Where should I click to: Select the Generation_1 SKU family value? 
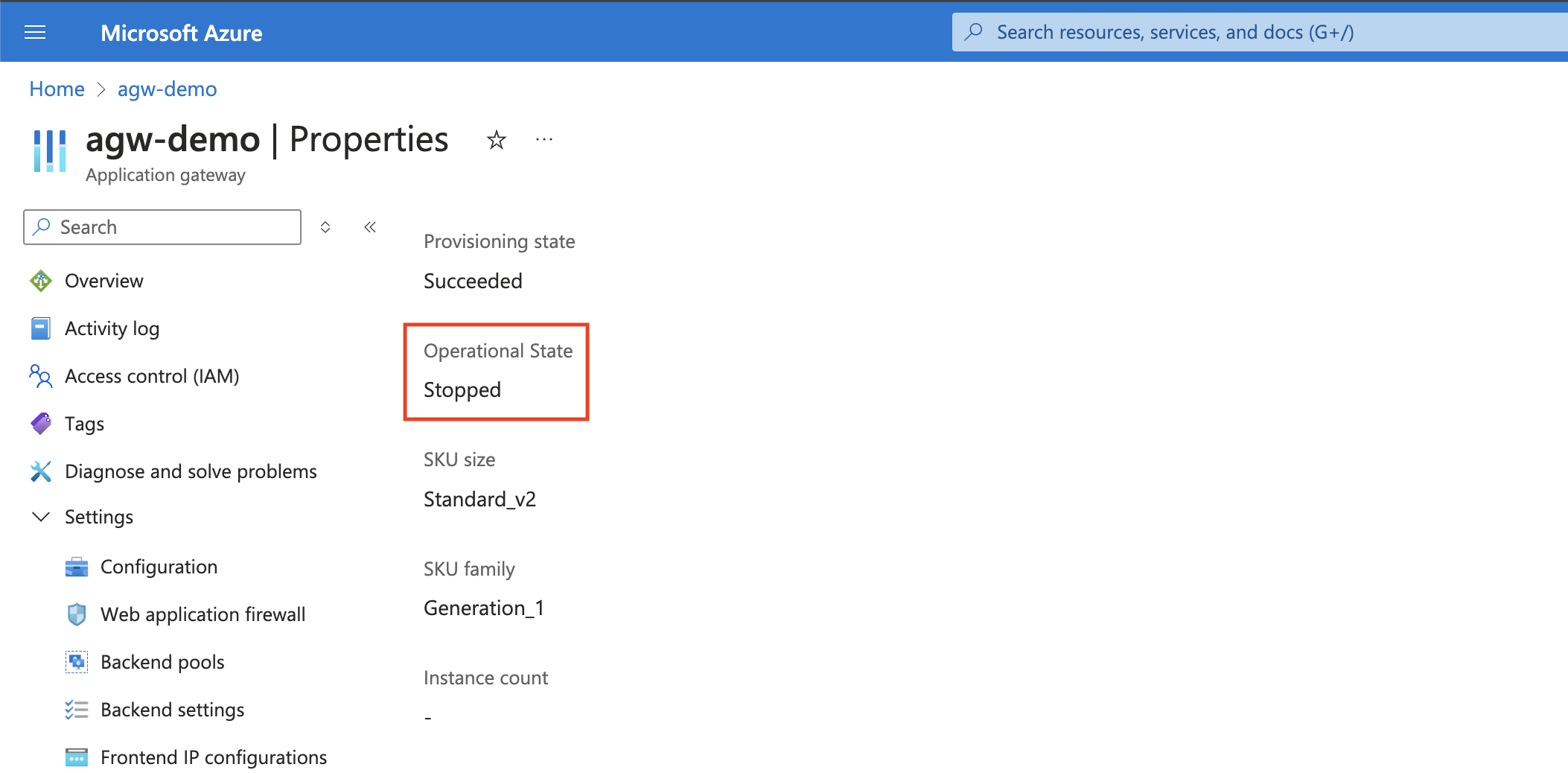click(x=484, y=608)
